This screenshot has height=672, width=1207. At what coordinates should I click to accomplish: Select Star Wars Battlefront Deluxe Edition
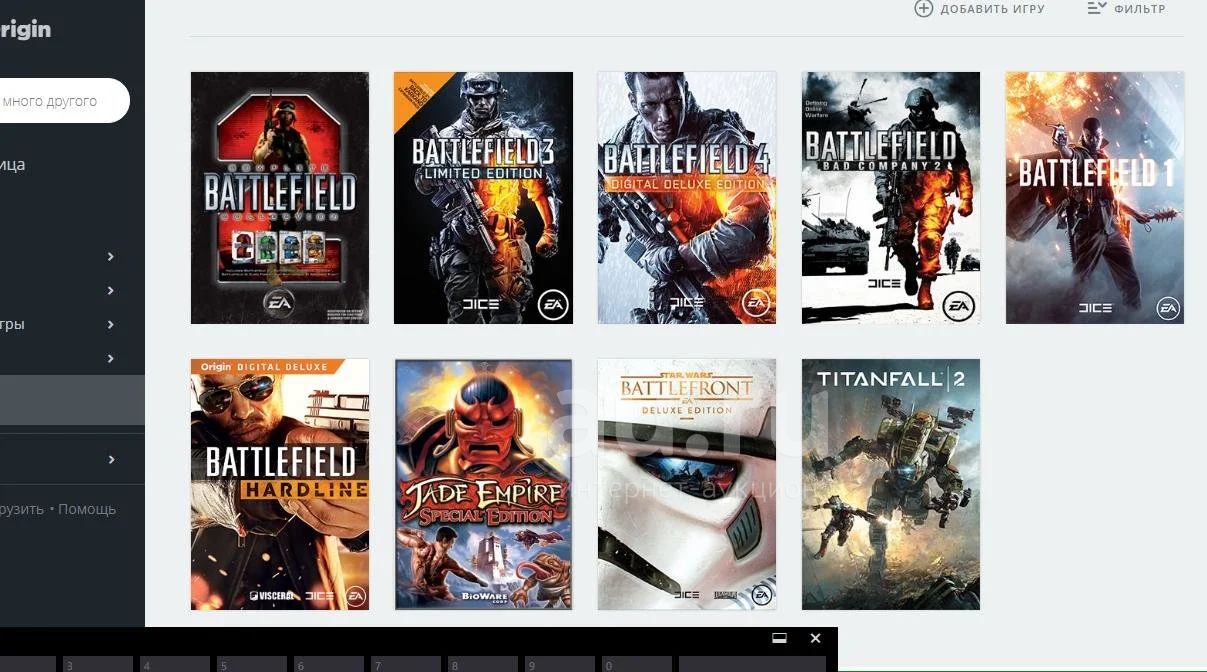tap(687, 484)
